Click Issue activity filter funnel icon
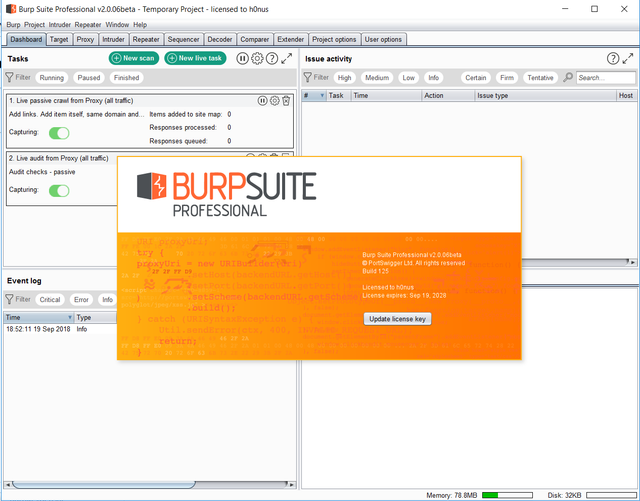Image resolution: width=640 pixels, height=501 pixels. pyautogui.click(x=307, y=77)
